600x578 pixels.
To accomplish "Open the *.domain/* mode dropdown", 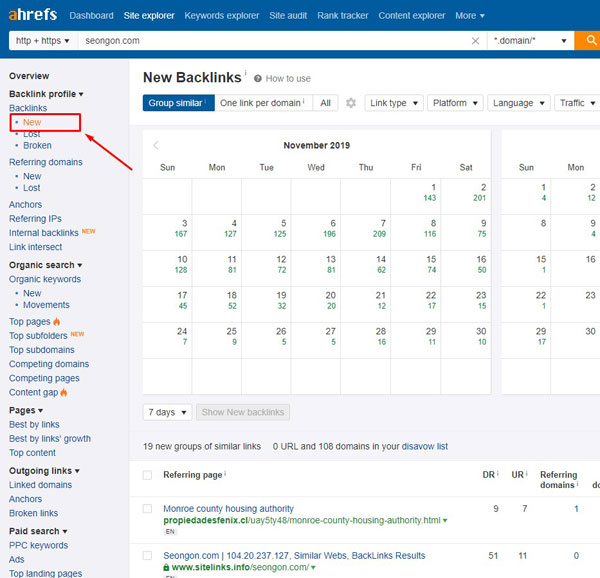I will click(x=530, y=41).
